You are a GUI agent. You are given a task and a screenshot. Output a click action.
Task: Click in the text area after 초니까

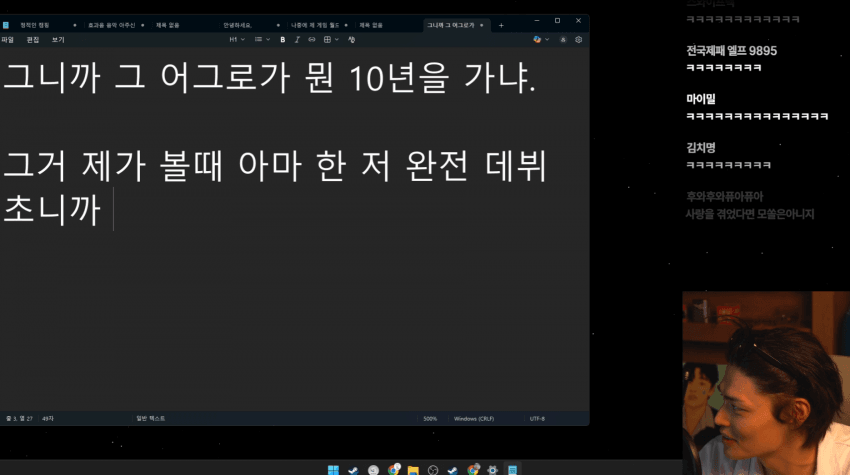pos(113,209)
